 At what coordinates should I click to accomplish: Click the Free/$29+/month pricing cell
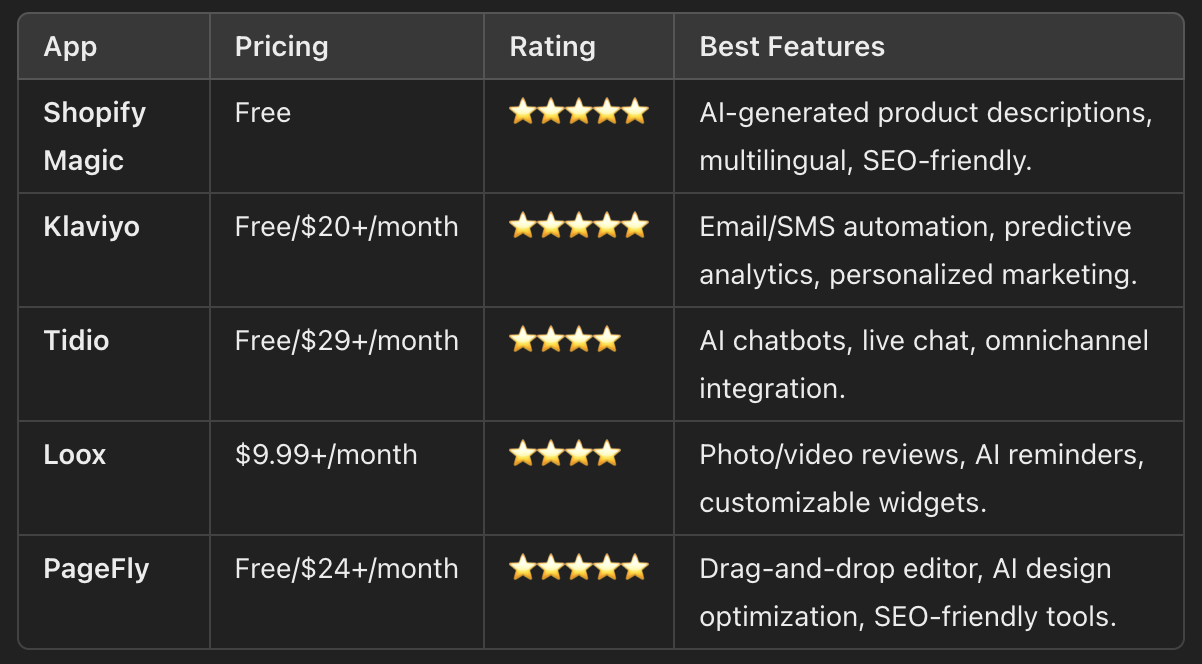click(x=346, y=340)
